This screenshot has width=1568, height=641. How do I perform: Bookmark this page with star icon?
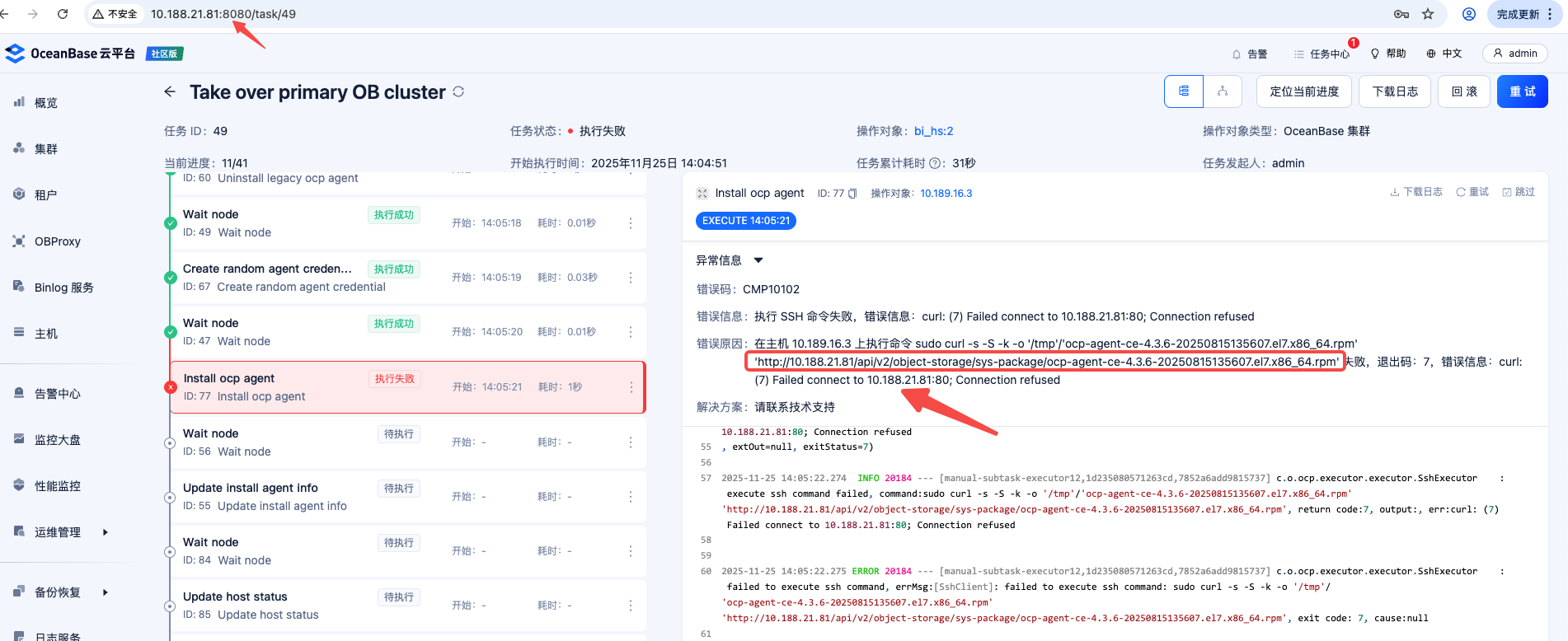1428,14
